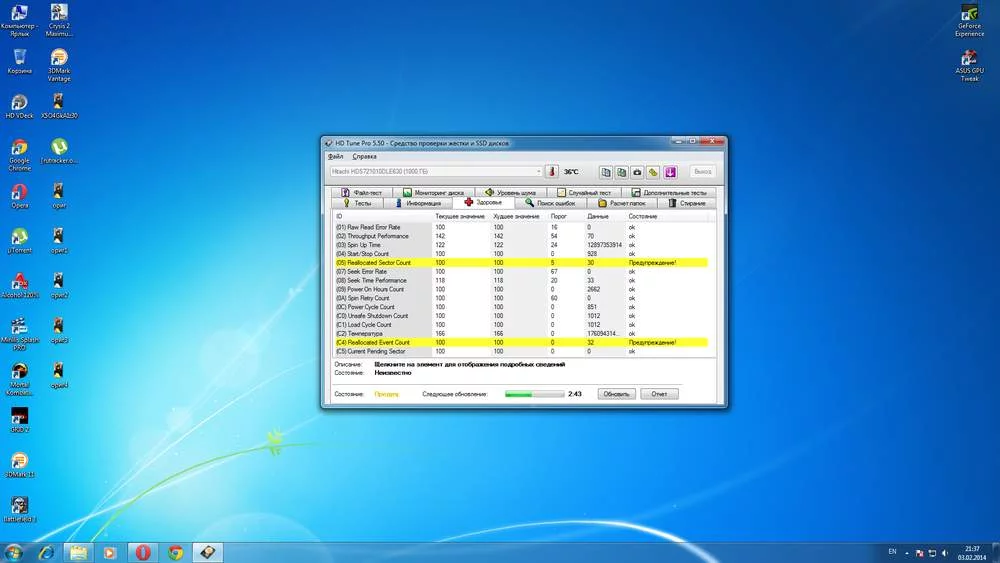
Task: Open the uTorrent desktop shortcut
Action: 19,240
